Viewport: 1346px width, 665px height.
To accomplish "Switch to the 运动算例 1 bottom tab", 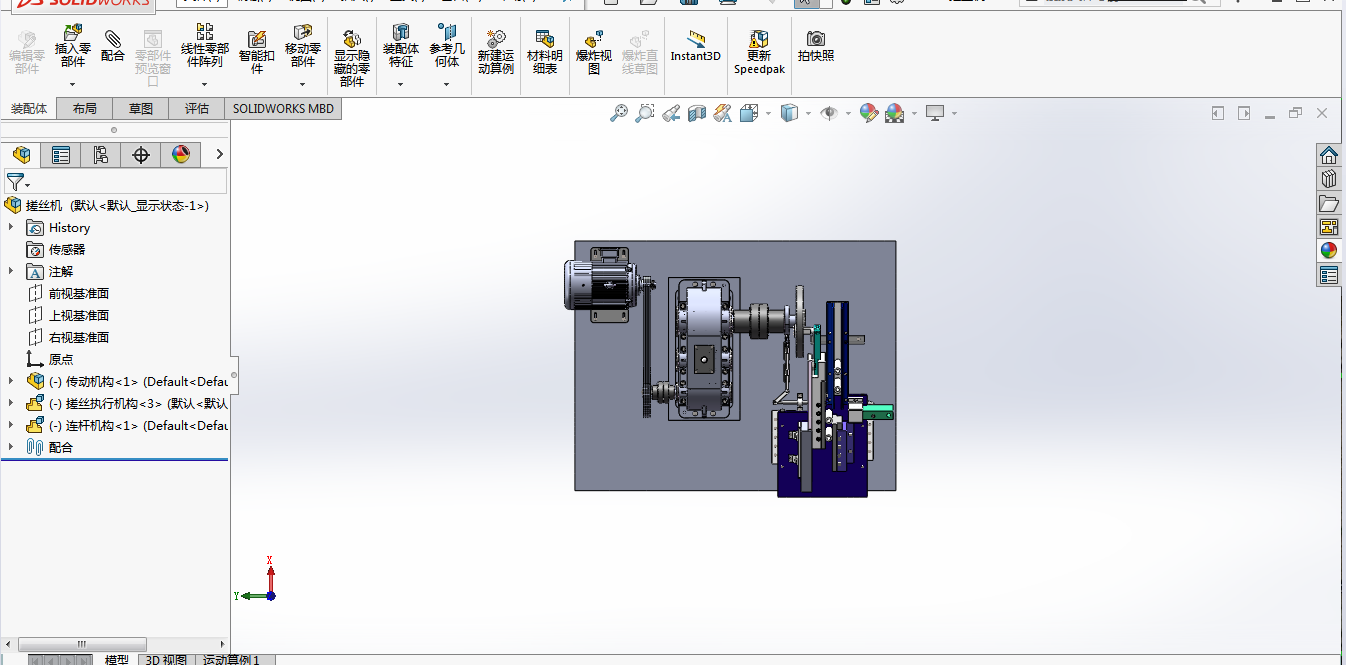I will (x=231, y=659).
